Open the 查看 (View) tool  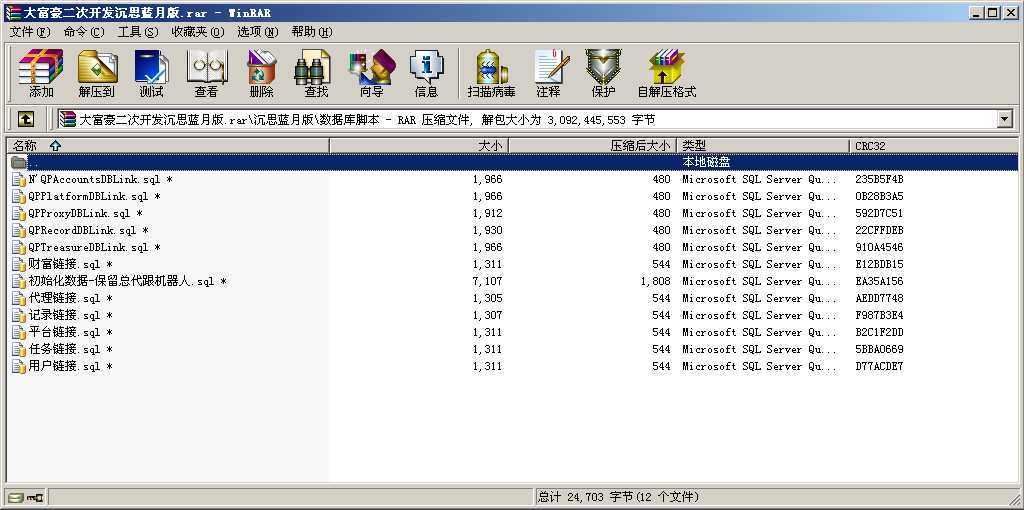point(206,73)
